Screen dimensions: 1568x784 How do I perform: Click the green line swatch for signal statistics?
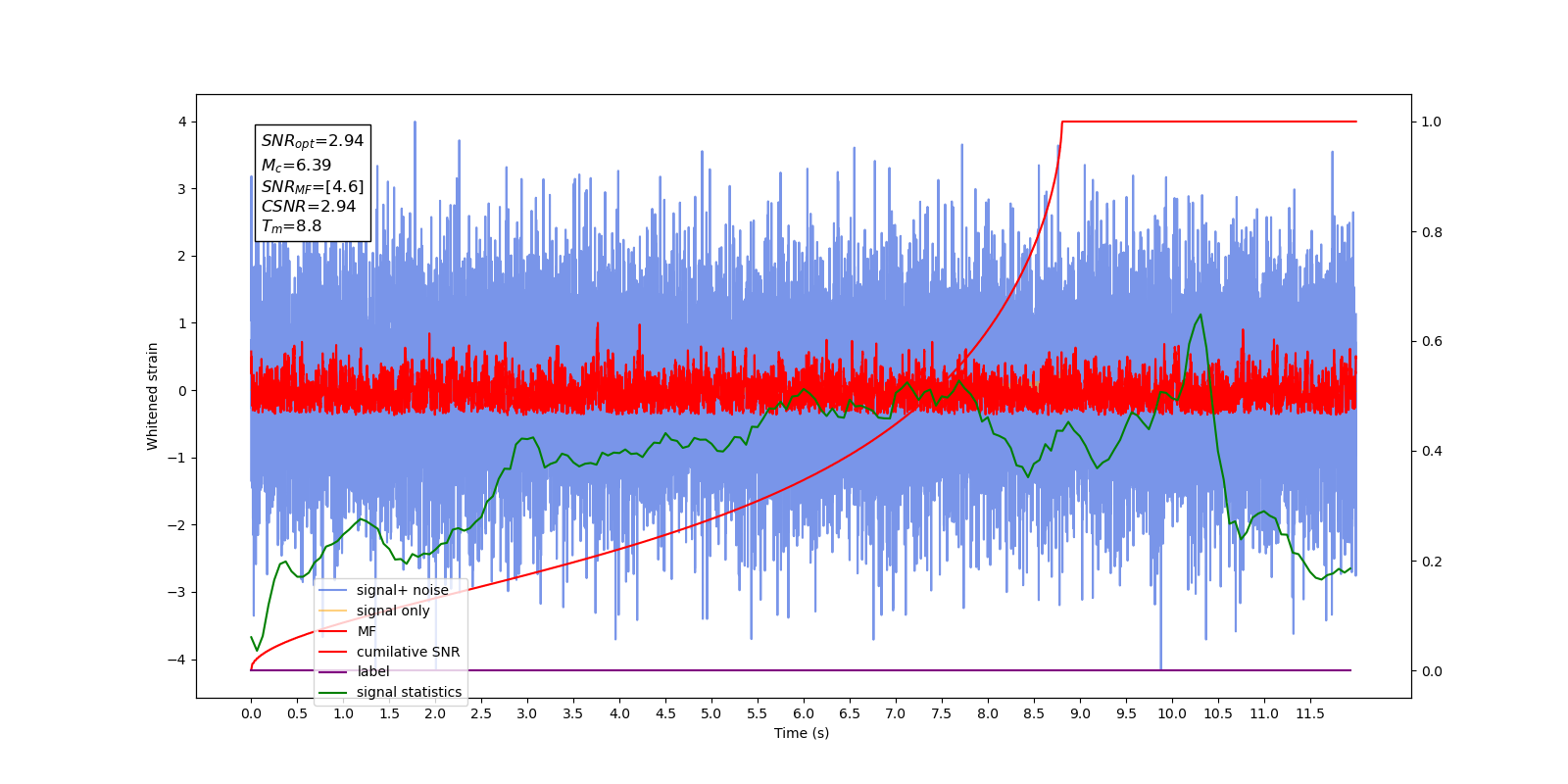tap(333, 693)
